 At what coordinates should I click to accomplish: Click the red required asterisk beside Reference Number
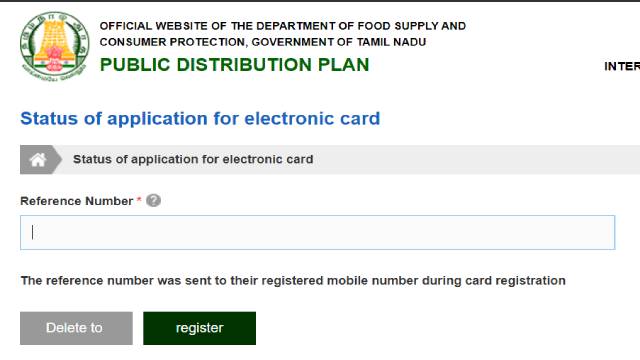coord(139,199)
